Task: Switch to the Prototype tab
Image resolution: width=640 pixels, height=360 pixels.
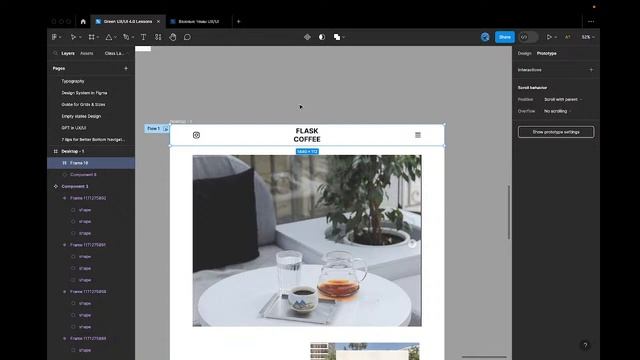Action: [x=547, y=53]
